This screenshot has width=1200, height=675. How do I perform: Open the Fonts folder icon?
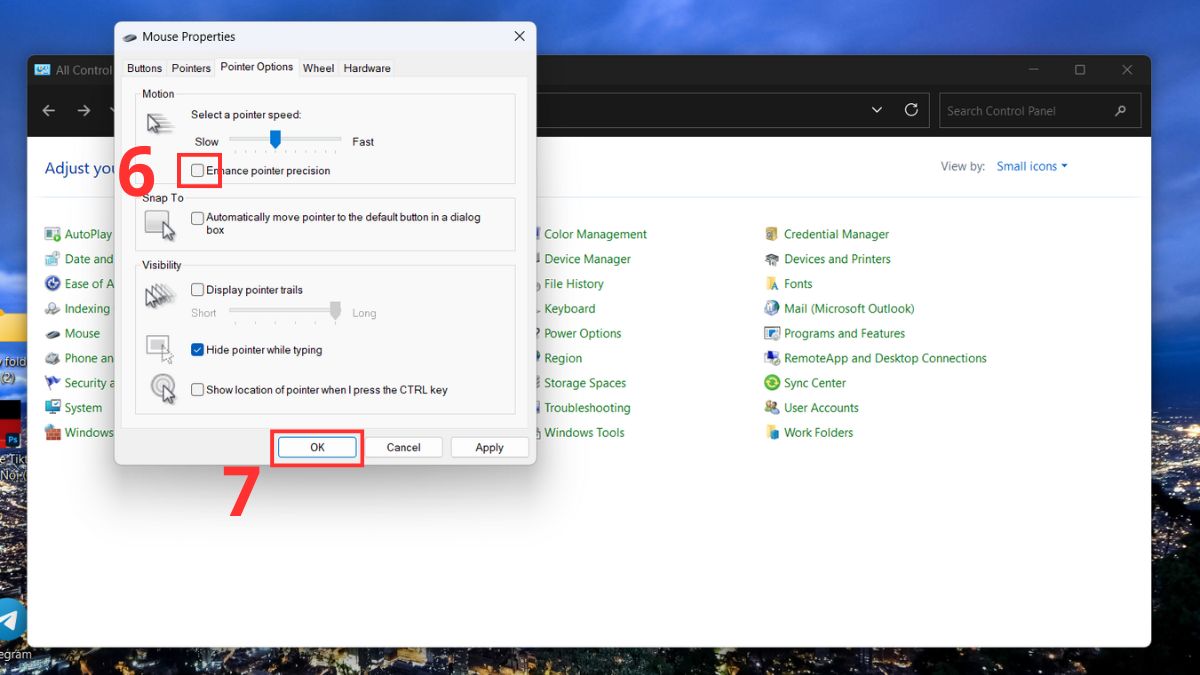point(771,284)
